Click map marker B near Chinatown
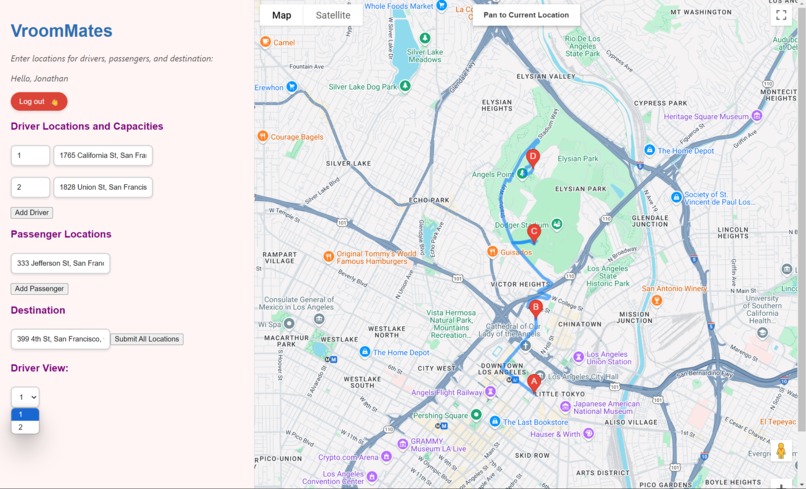 tap(536, 309)
